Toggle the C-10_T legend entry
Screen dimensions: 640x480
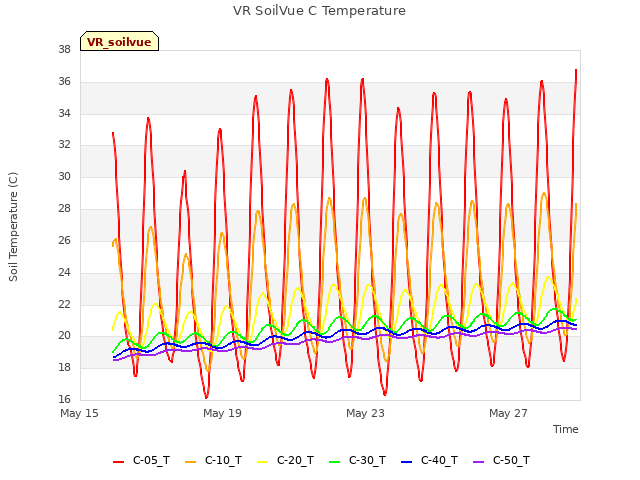[213, 460]
